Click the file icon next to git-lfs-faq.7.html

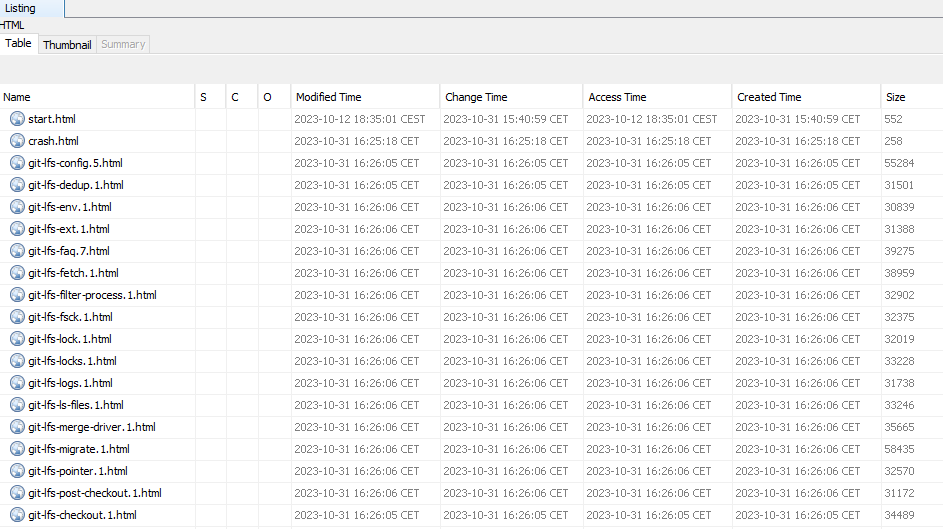coord(17,251)
